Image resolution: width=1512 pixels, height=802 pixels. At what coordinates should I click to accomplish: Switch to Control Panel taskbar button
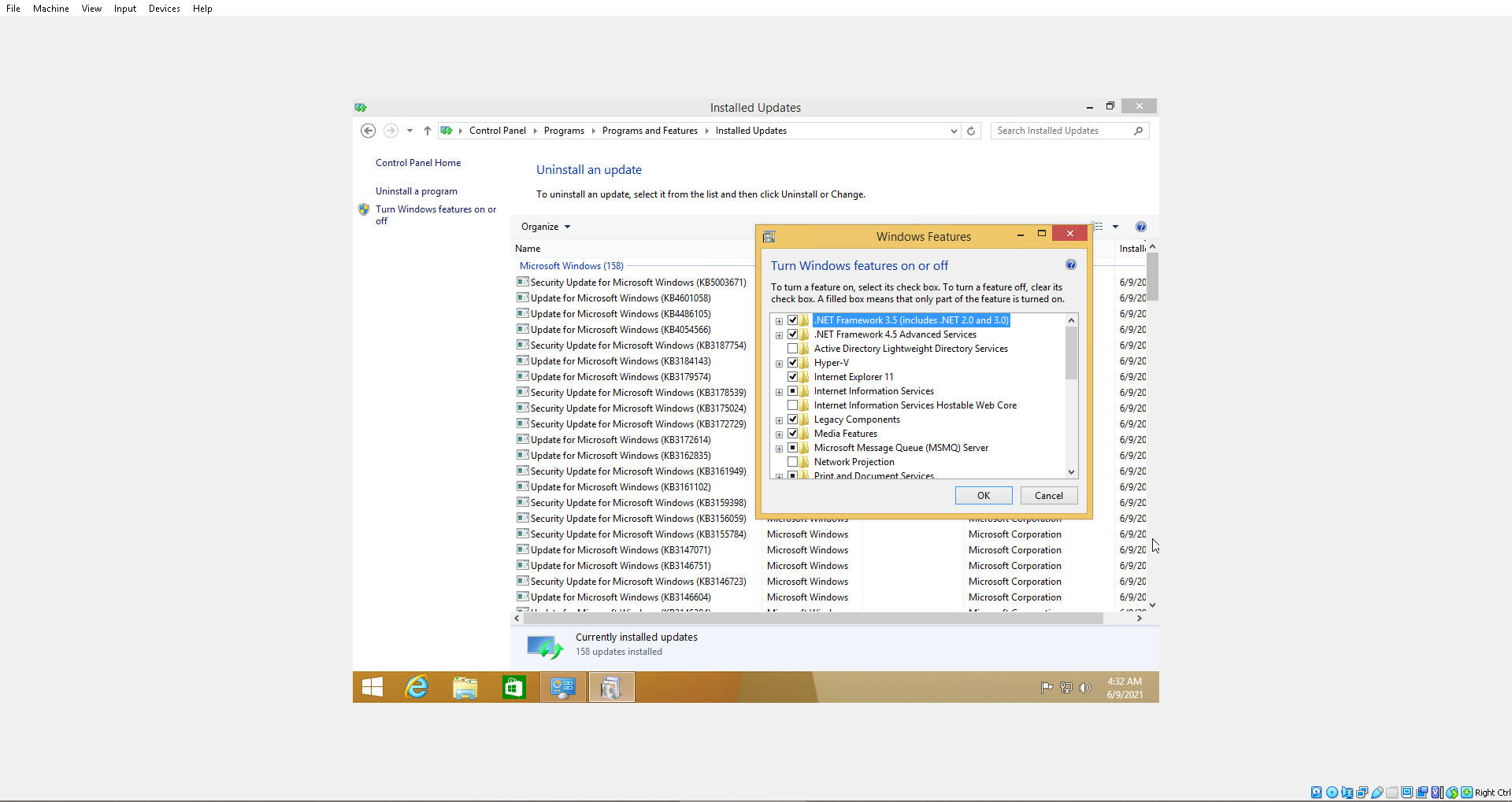pos(563,687)
